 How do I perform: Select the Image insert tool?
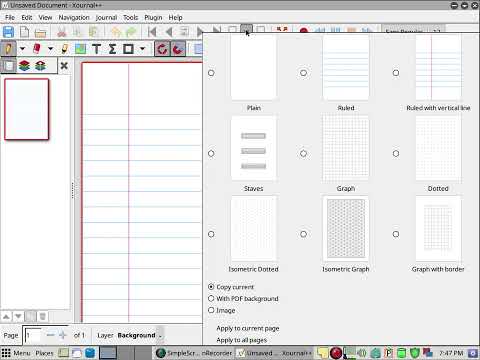[80, 49]
